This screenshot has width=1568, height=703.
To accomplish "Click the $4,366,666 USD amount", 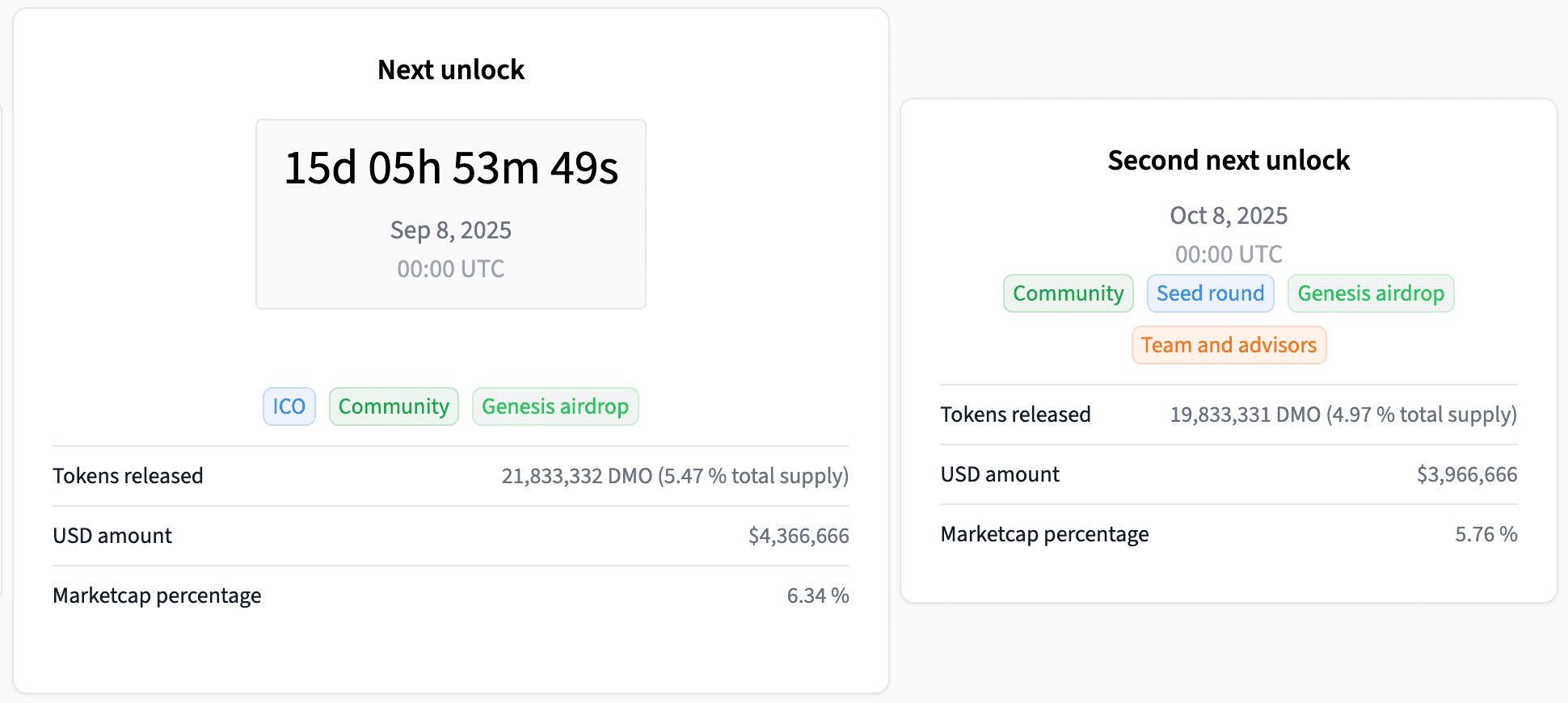I will (x=798, y=536).
